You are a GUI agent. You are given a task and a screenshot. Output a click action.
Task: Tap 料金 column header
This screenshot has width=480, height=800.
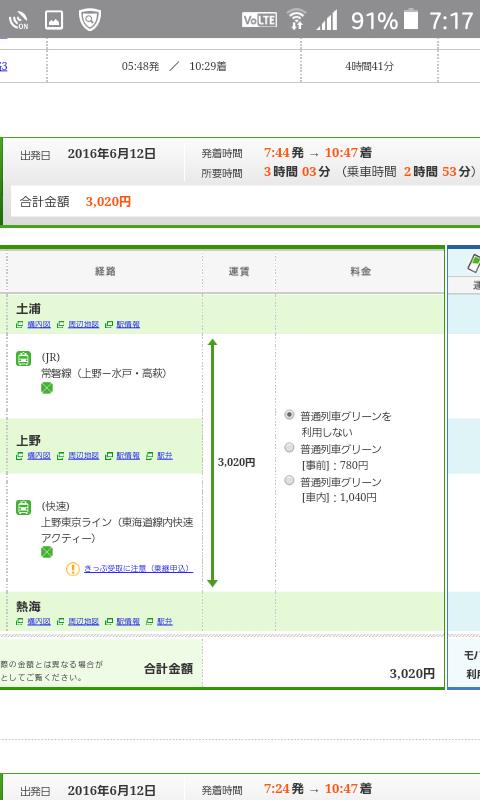coord(361,271)
